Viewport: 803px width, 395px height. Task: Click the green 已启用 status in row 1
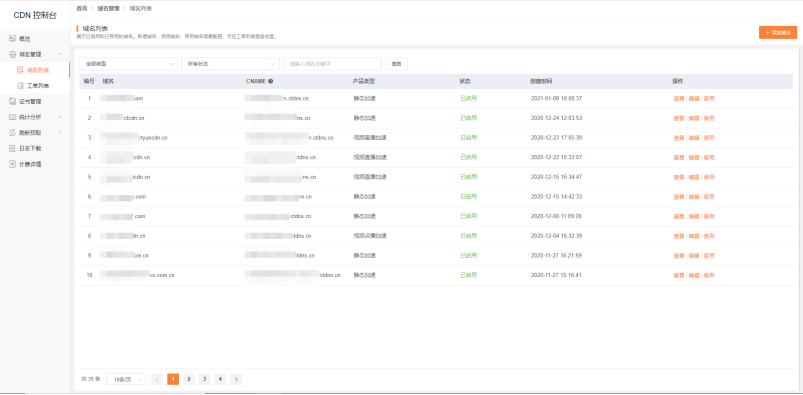[468, 98]
